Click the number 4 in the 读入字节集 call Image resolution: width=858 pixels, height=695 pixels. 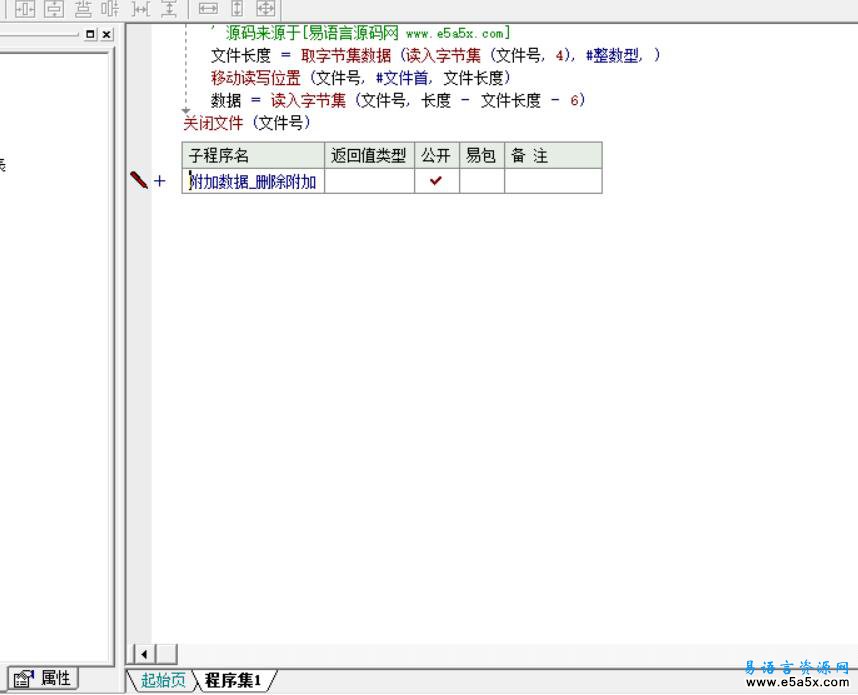tap(559, 55)
